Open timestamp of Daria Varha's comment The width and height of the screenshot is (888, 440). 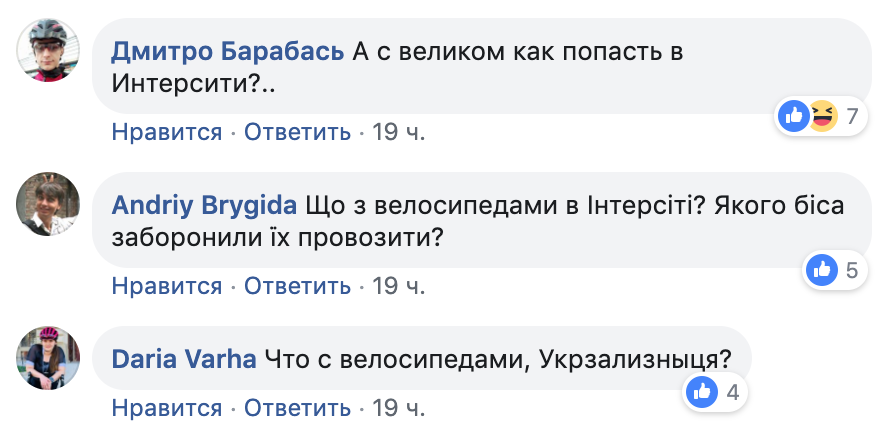pos(399,408)
